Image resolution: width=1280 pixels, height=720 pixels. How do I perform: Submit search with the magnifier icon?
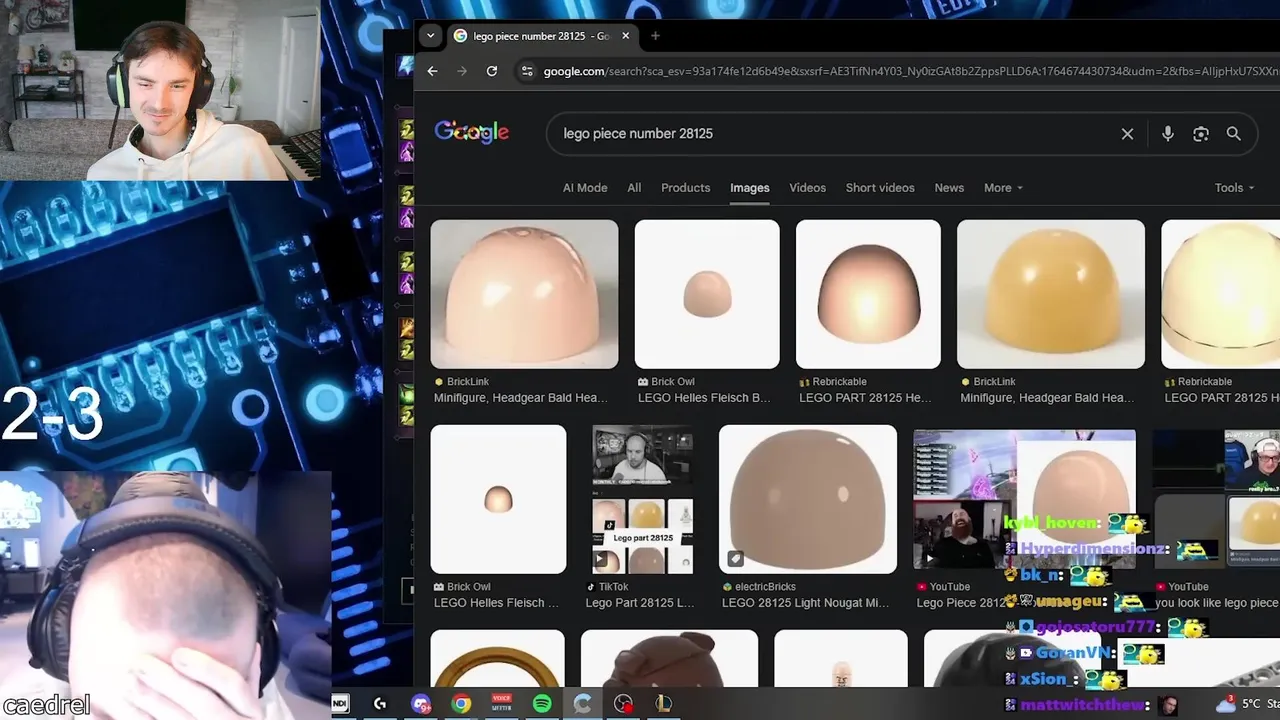tap(1234, 134)
